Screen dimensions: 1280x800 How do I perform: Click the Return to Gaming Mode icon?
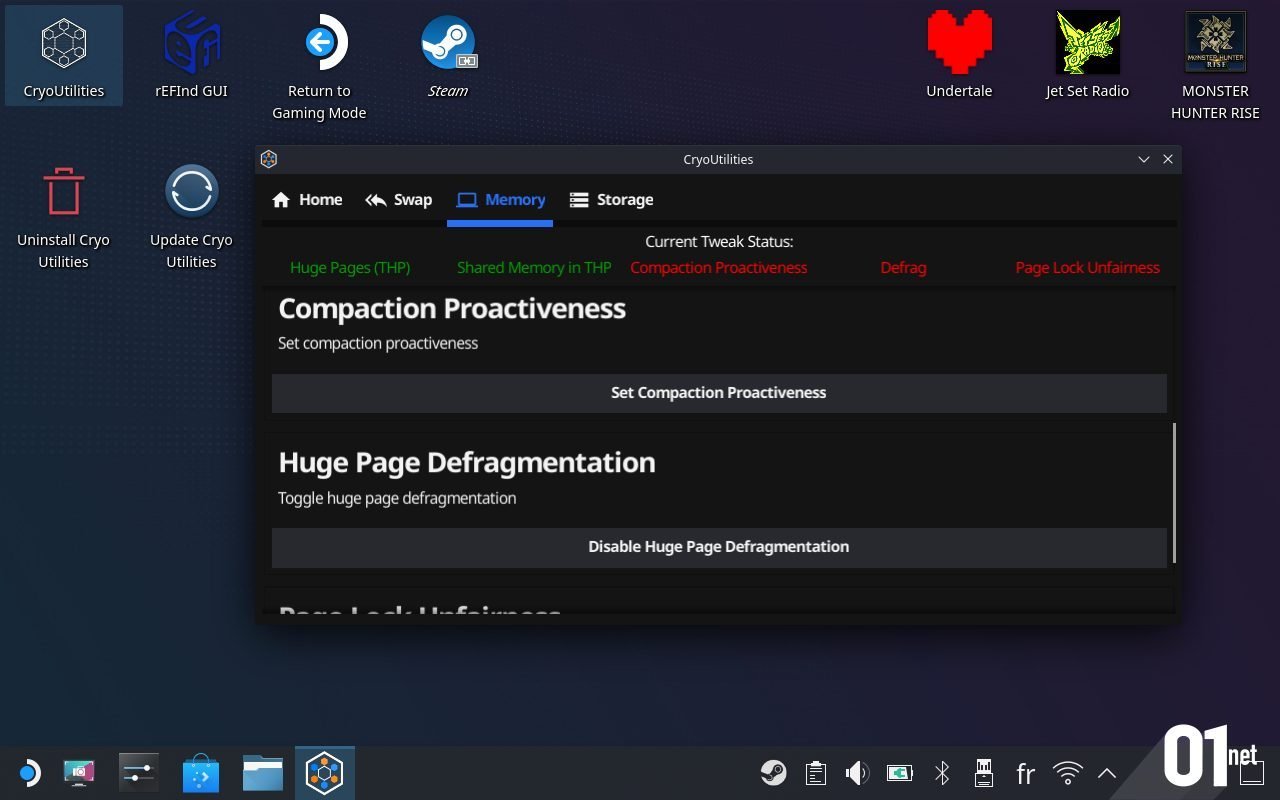tap(319, 67)
